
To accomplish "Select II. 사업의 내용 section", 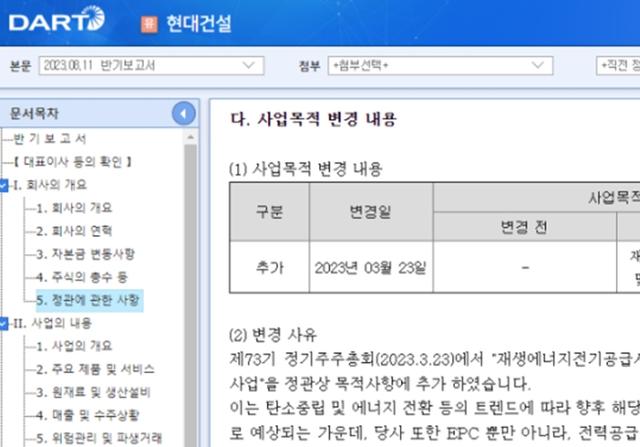I will click(x=52, y=323).
